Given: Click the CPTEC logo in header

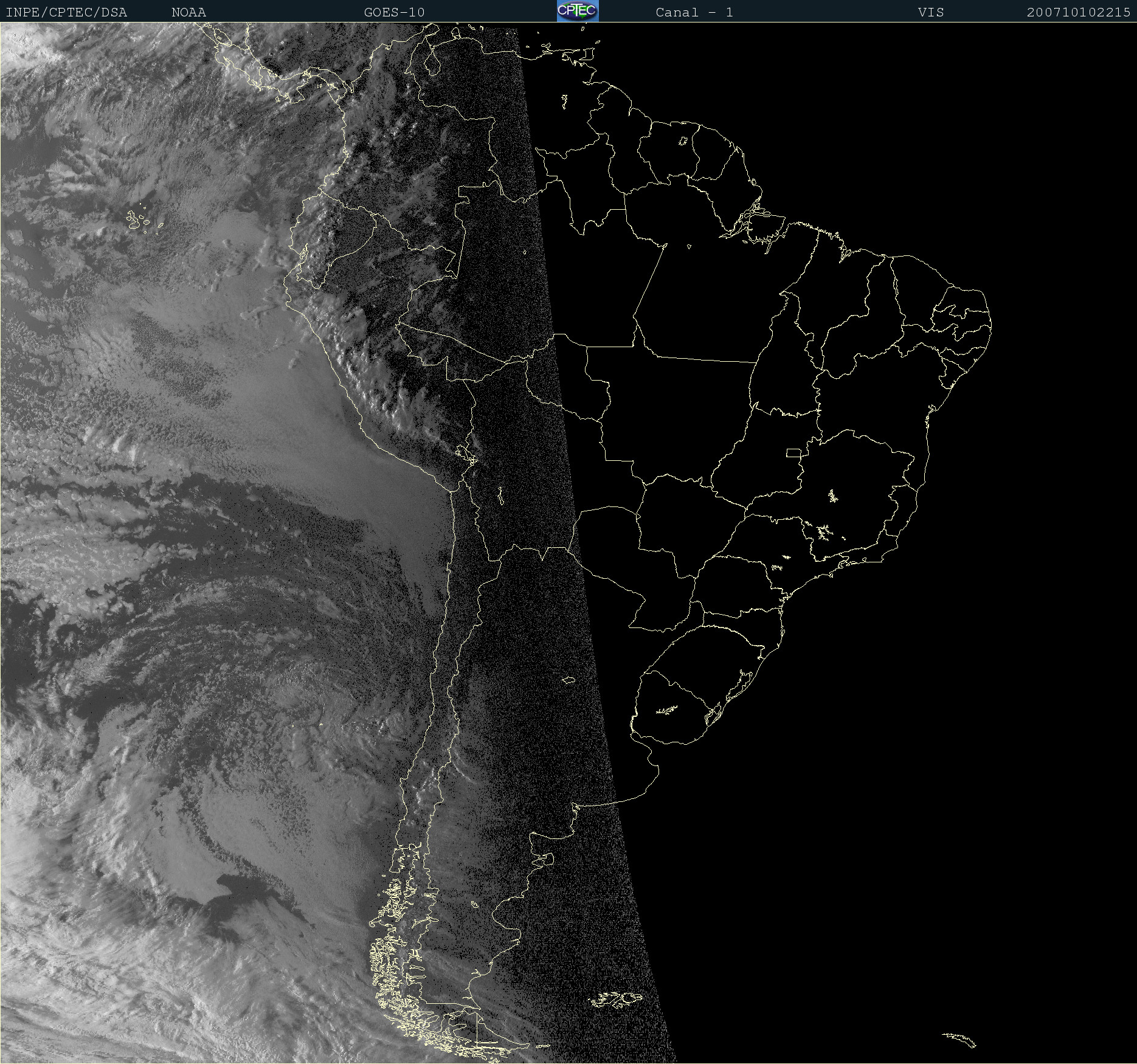Looking at the screenshot, I should click(x=578, y=11).
